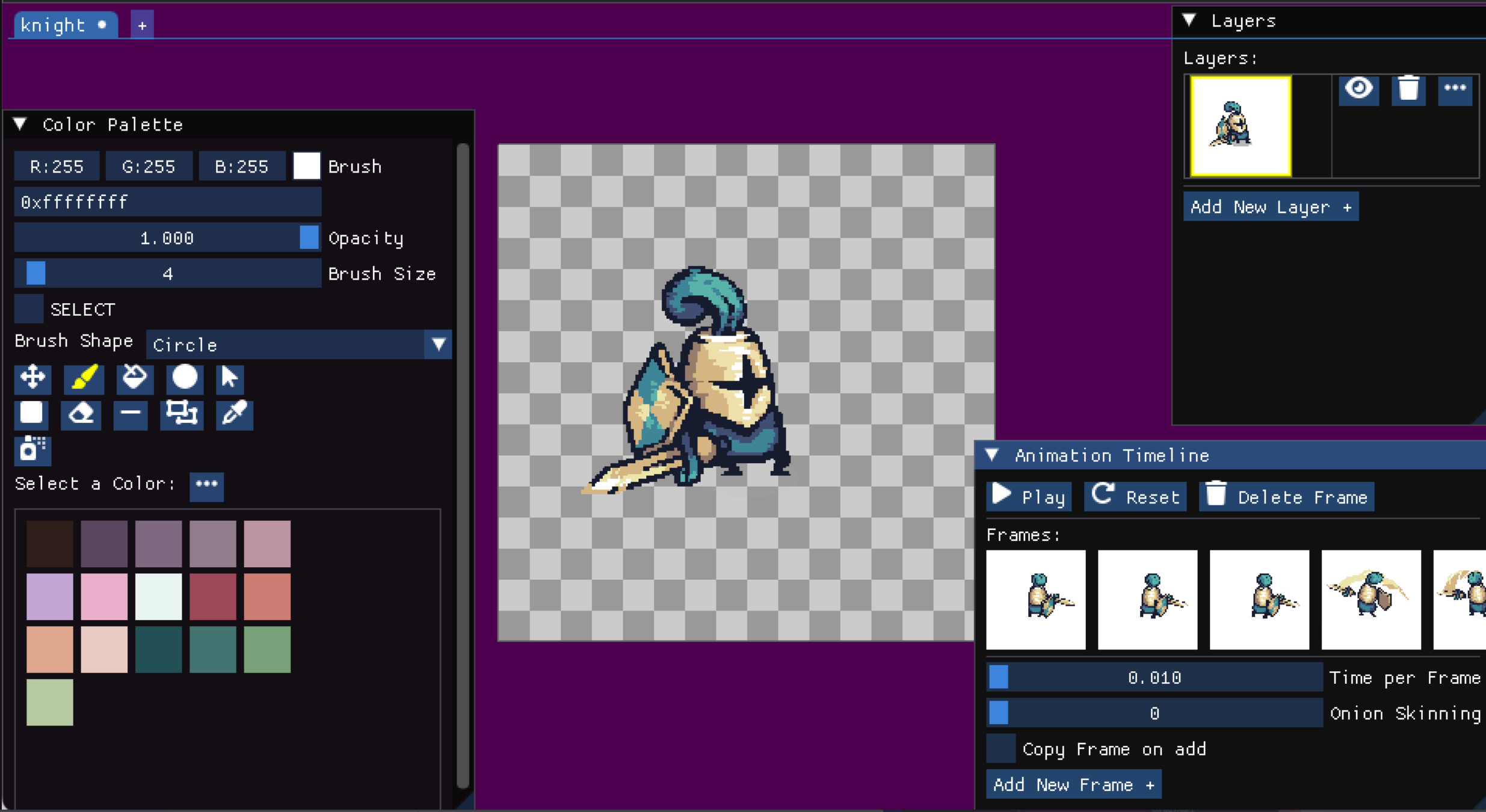Select the Eraser tool
The image size is (1486, 812).
coord(81,414)
